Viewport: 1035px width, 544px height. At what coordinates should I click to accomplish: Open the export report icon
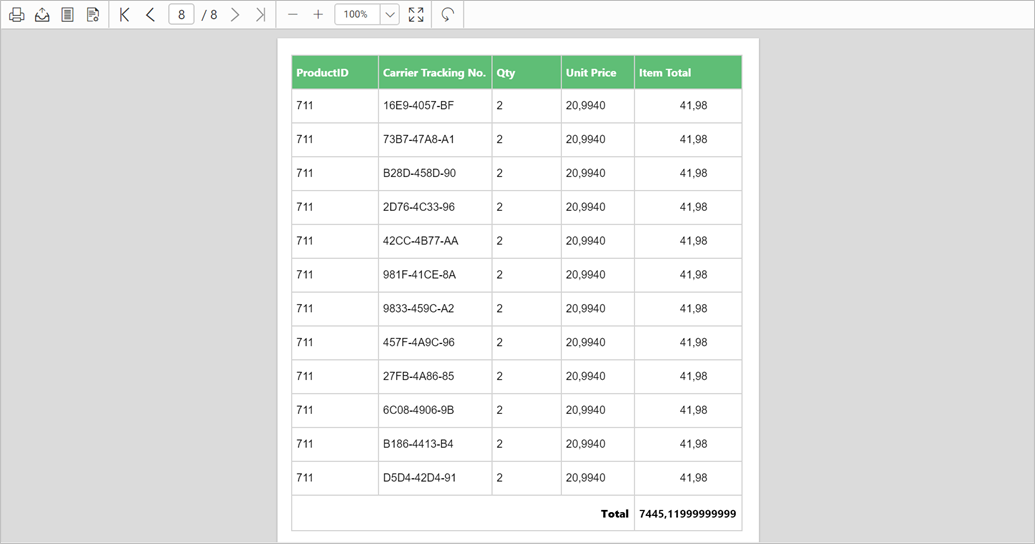tap(42, 15)
